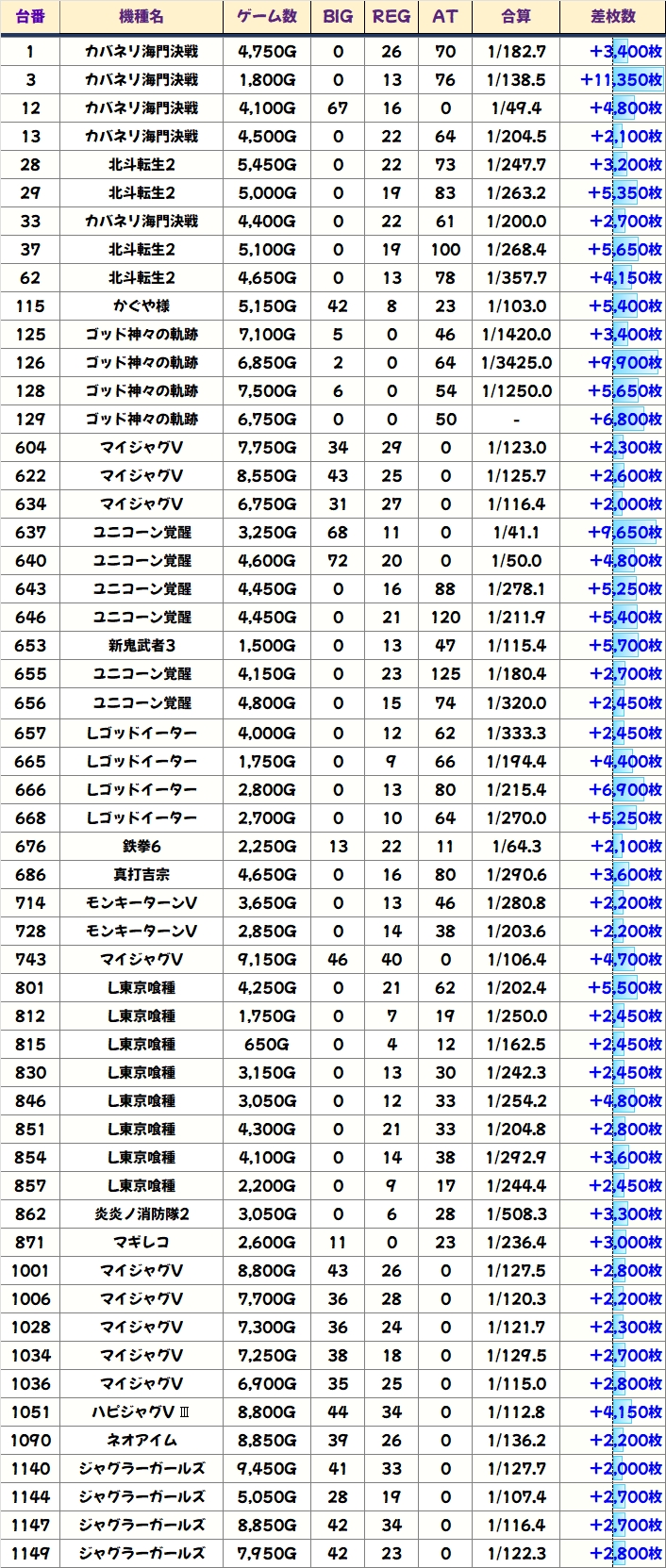Screen dimensions: 666x1568
Task: Click the 新鬼武者3 machine name
Action: coord(142,646)
